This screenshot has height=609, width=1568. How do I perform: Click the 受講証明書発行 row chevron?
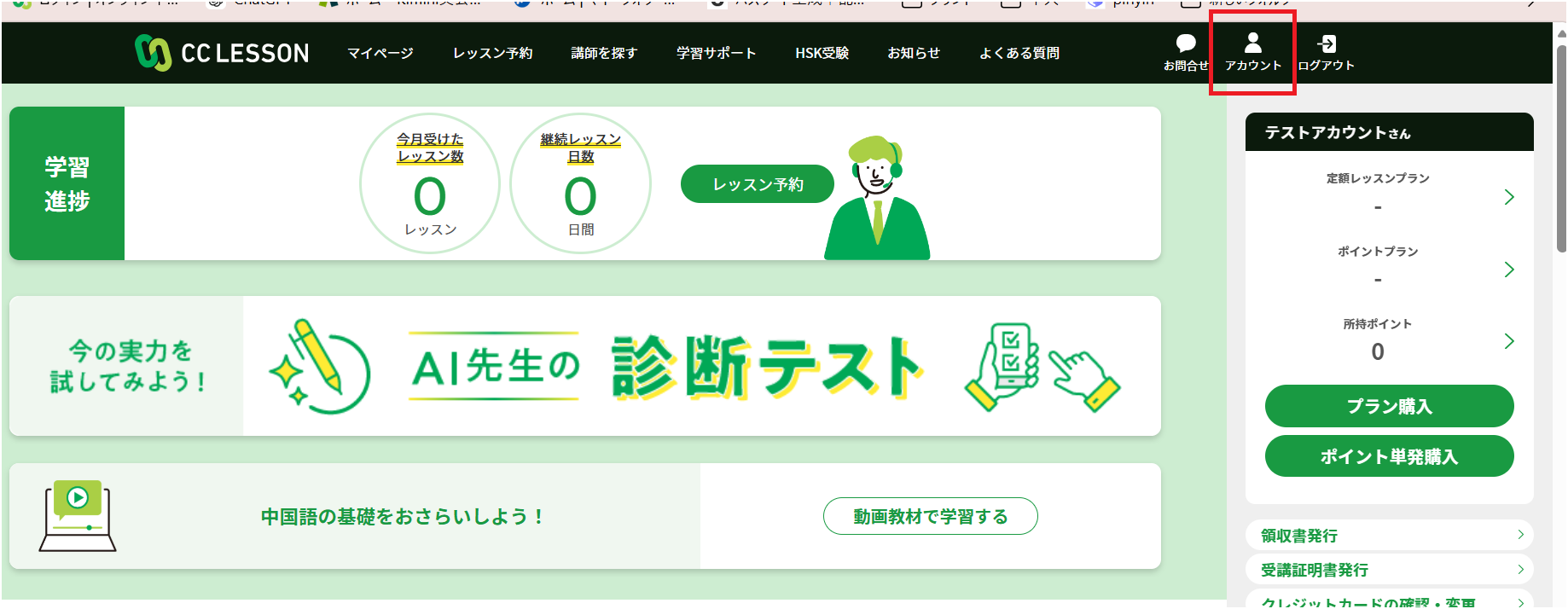pos(1520,569)
